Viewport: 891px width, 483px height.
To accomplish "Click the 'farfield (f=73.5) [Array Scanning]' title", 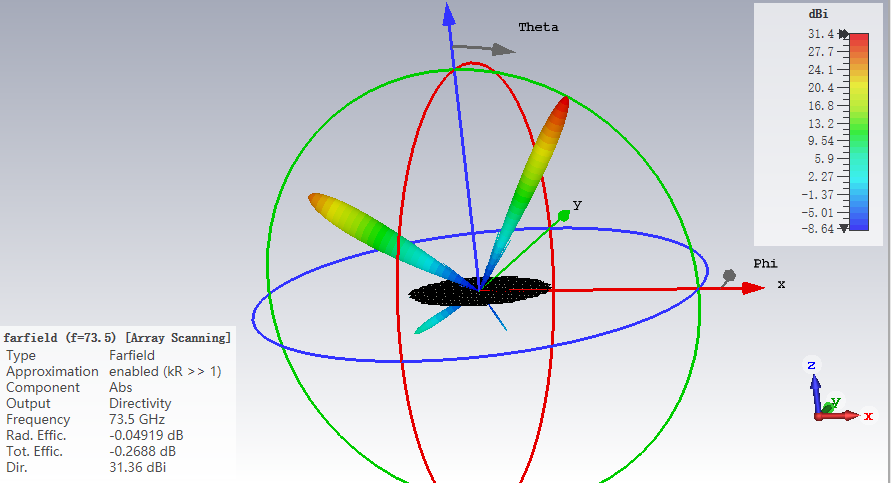I will [117, 338].
